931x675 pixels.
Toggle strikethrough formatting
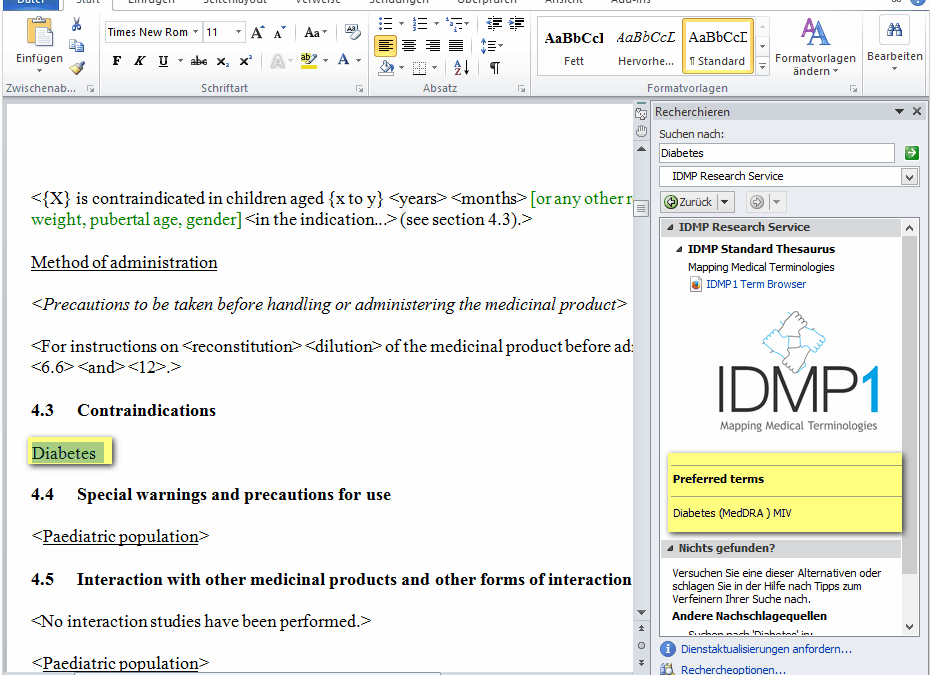click(x=199, y=61)
